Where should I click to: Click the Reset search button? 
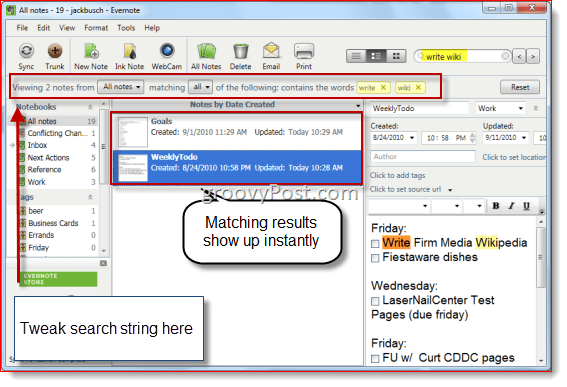point(520,87)
